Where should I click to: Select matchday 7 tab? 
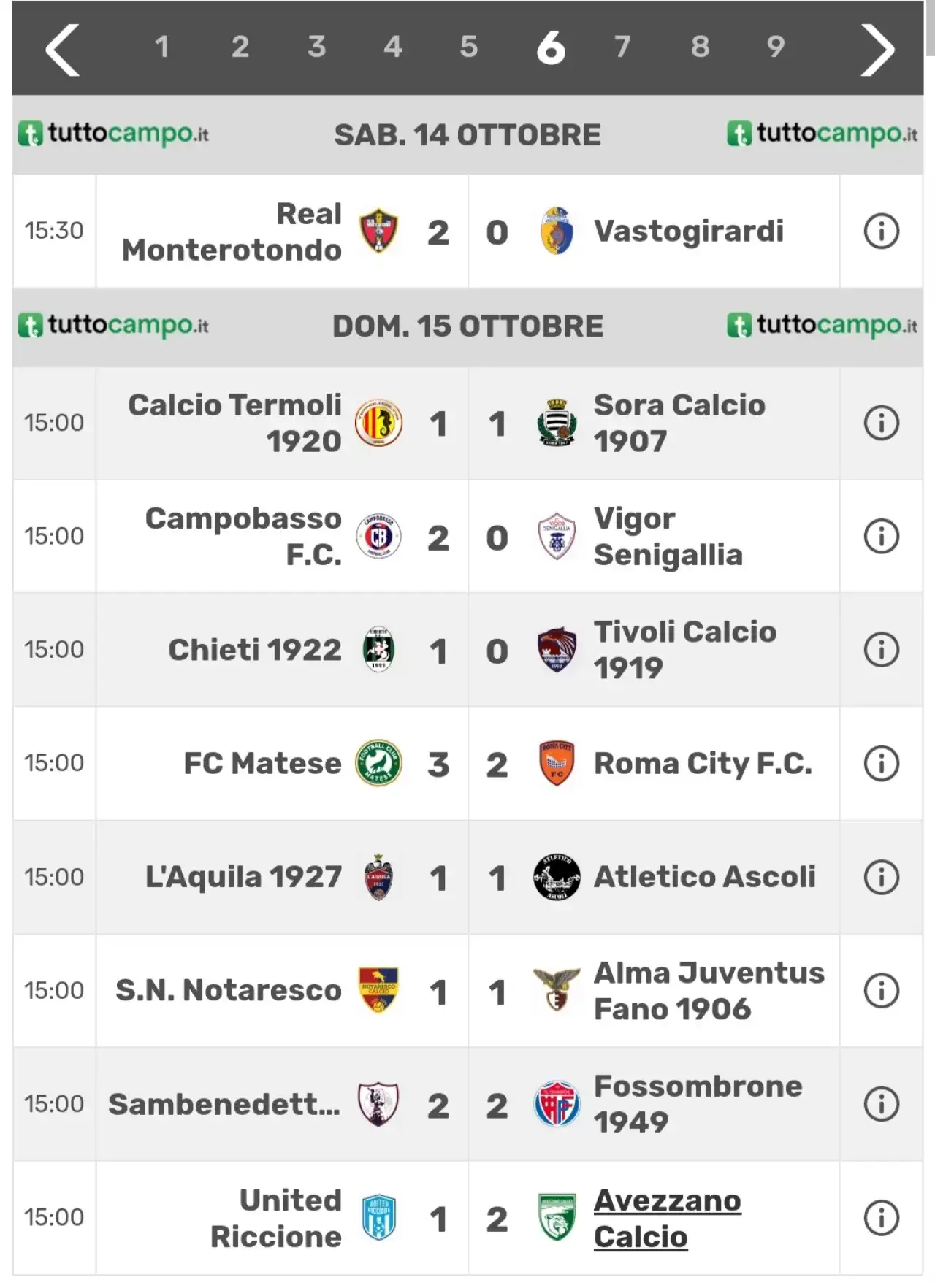pyautogui.click(x=622, y=47)
